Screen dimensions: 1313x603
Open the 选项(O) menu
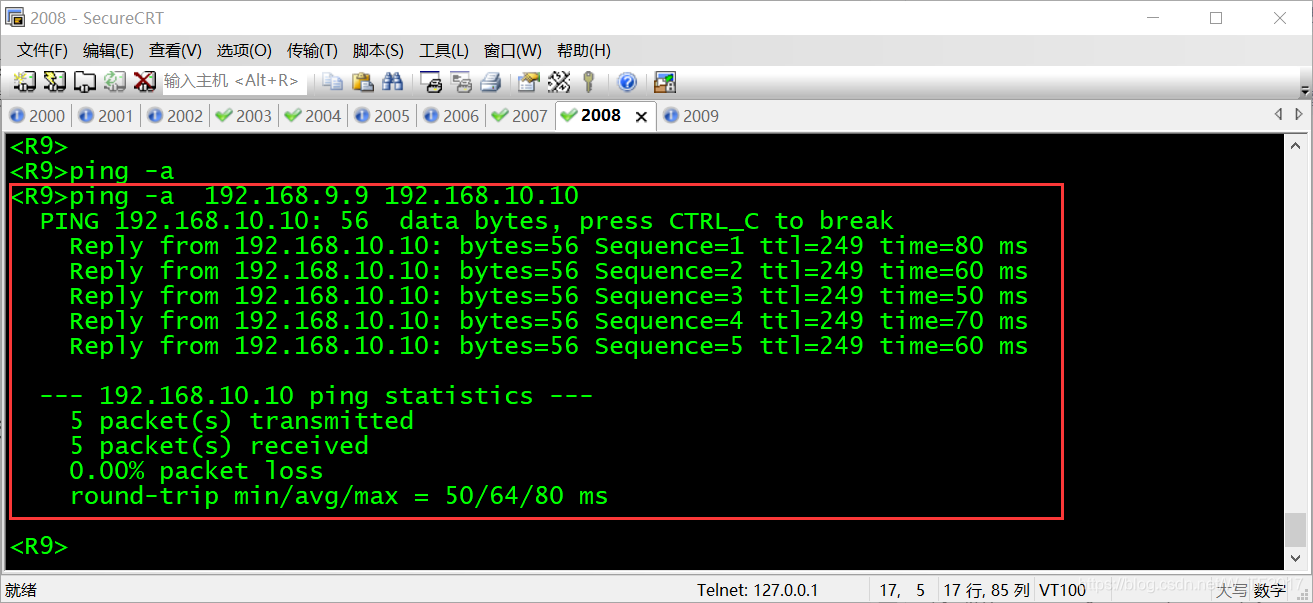point(244,50)
